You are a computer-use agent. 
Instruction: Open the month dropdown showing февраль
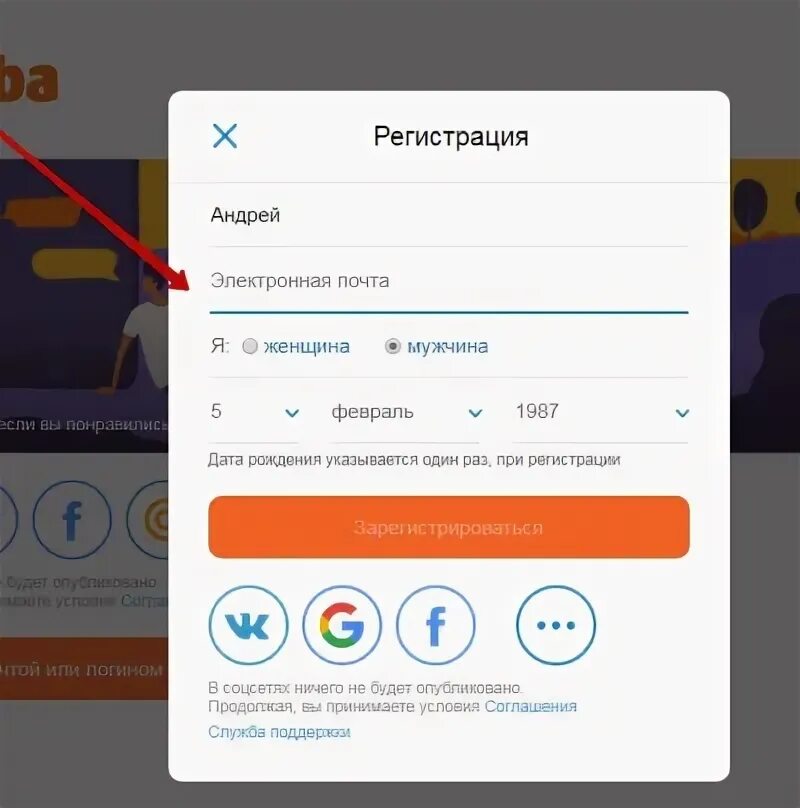tap(406, 412)
